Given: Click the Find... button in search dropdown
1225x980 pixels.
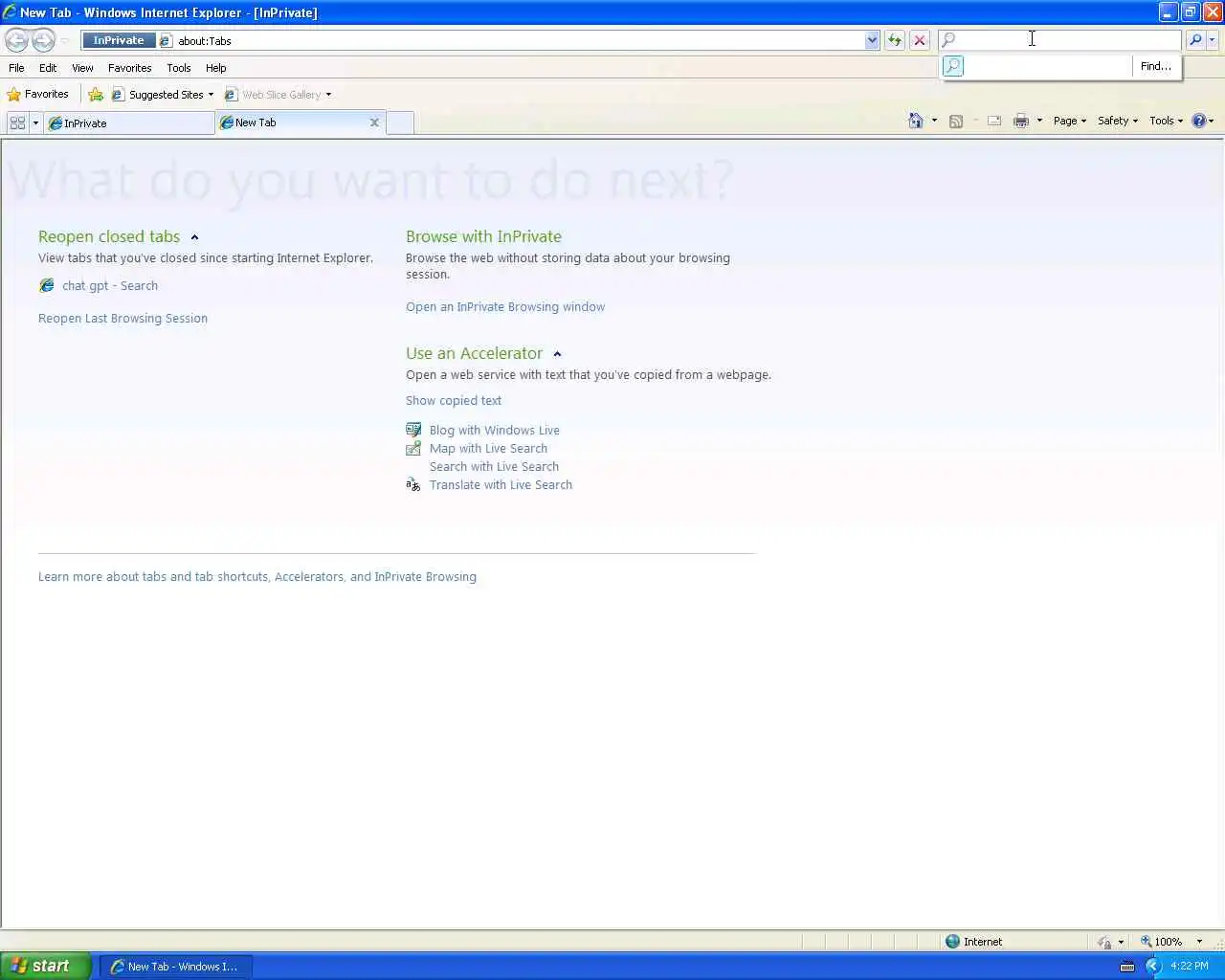Looking at the screenshot, I should [x=1156, y=66].
